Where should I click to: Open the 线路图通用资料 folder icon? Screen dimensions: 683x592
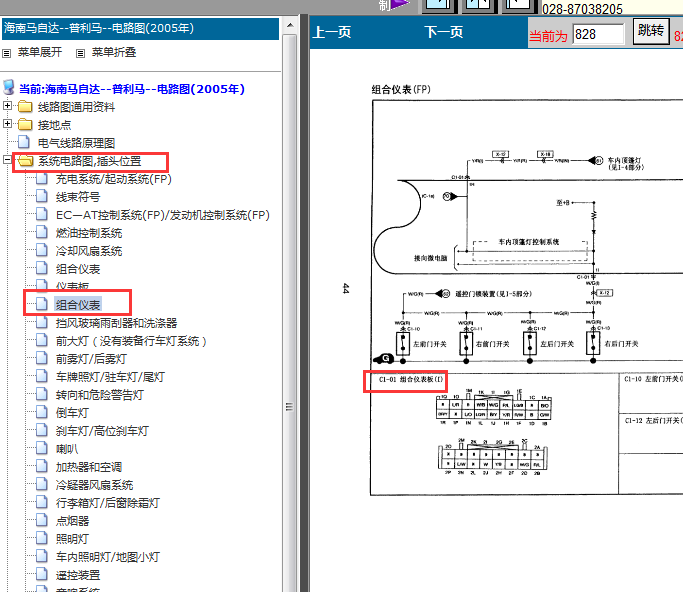point(25,107)
